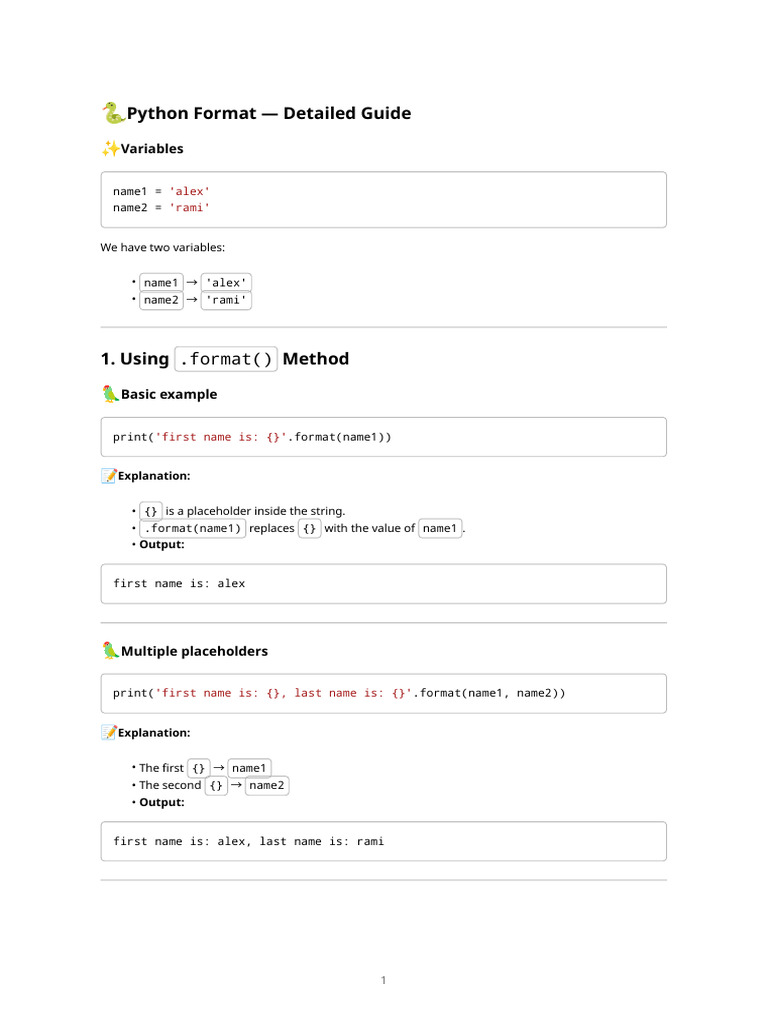The height and width of the screenshot is (1024, 768).
Task: Click the Multiple placeholders heading text
Action: click(x=195, y=651)
